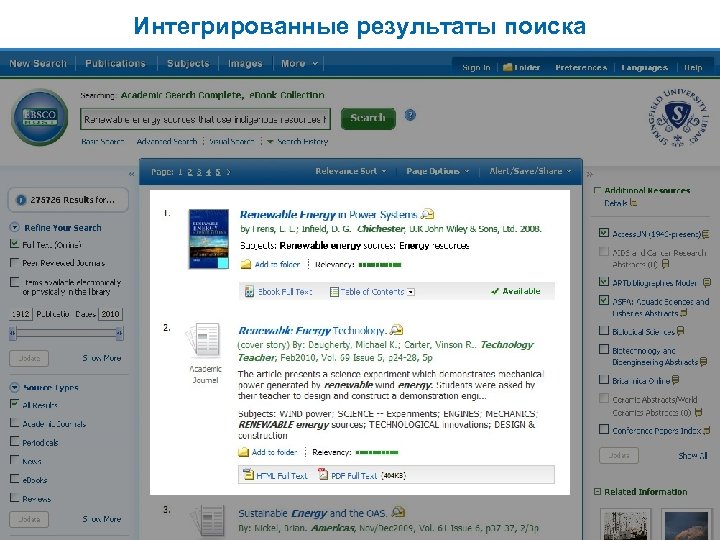Collapse Refine Your Search section
720x540 pixels.
[14, 227]
